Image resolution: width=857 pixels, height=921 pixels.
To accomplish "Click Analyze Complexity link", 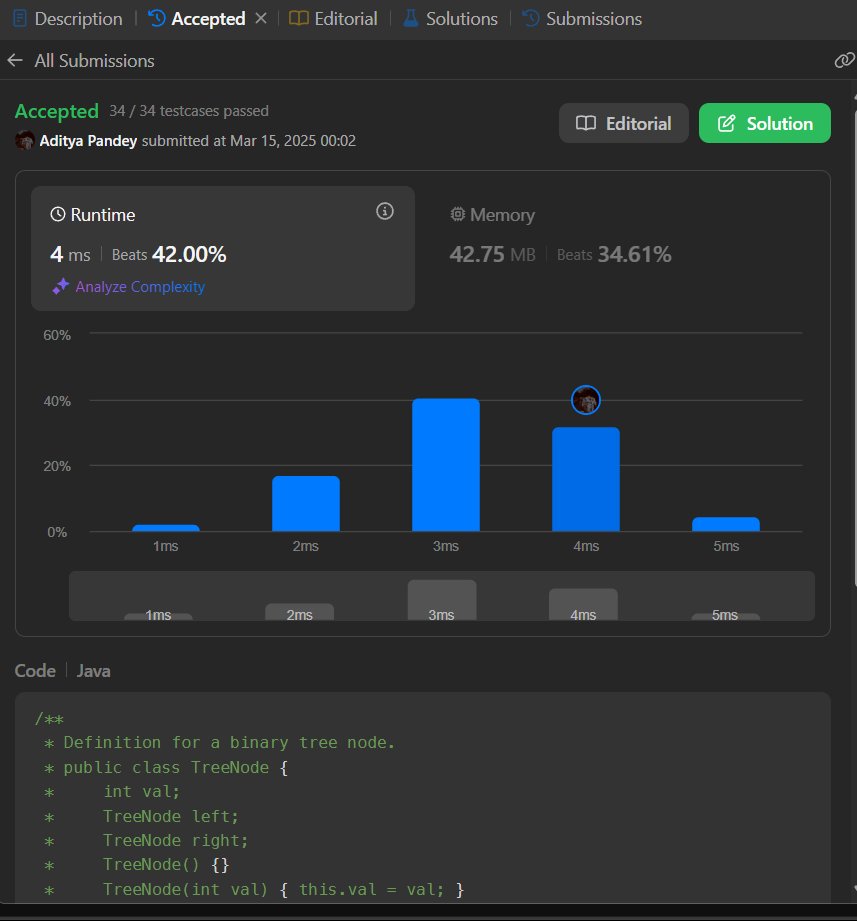I will click(x=140, y=287).
